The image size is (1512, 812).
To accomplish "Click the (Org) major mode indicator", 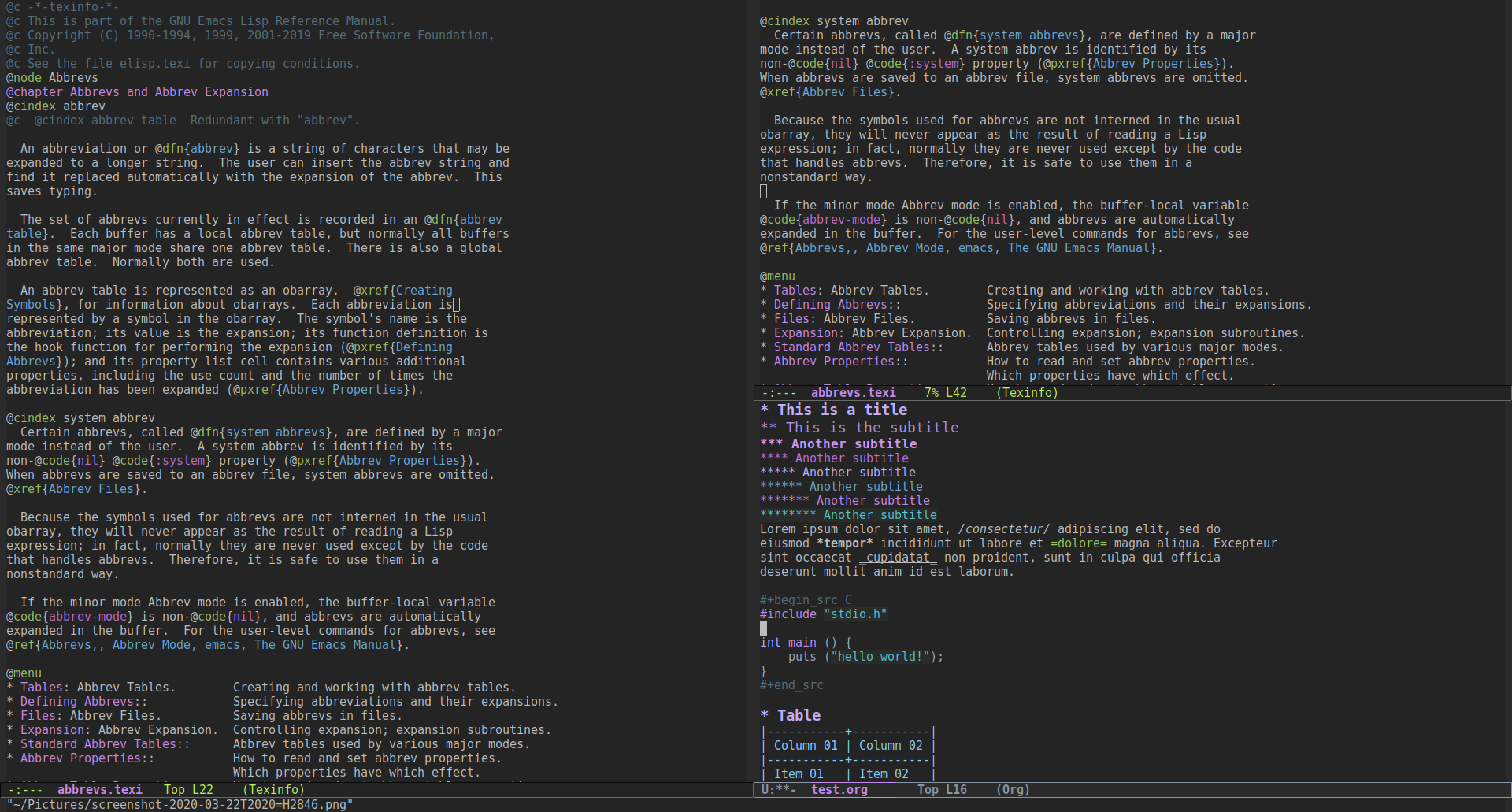I will (x=1013, y=789).
